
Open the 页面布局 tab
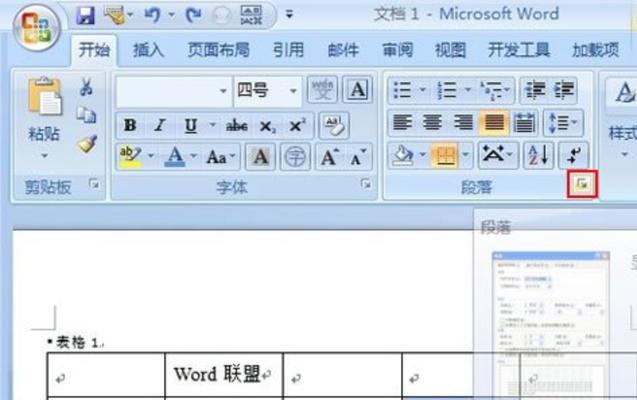219,50
